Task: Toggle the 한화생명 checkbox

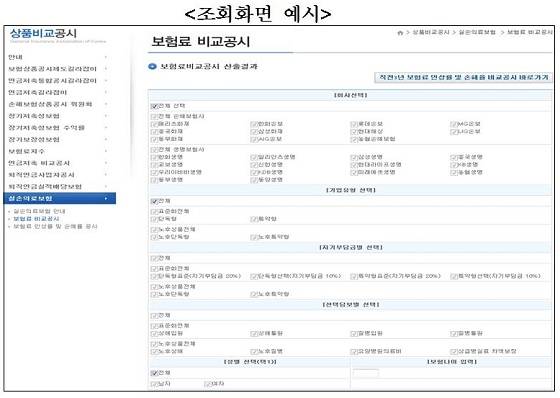Action: click(x=154, y=157)
